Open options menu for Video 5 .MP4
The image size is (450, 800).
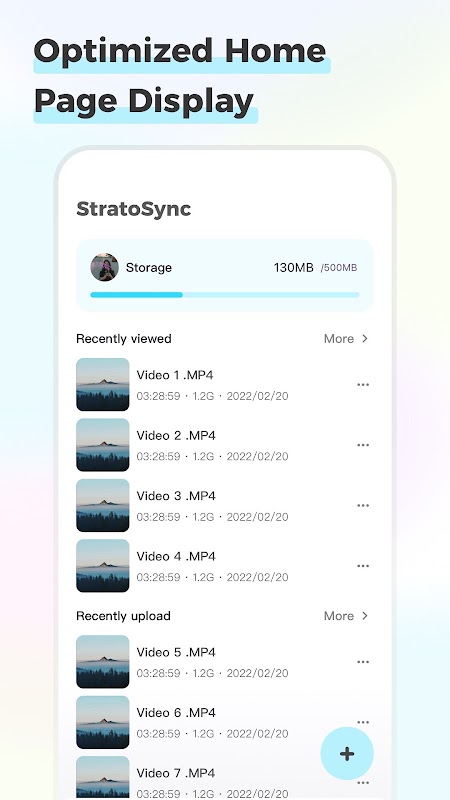[x=363, y=662]
